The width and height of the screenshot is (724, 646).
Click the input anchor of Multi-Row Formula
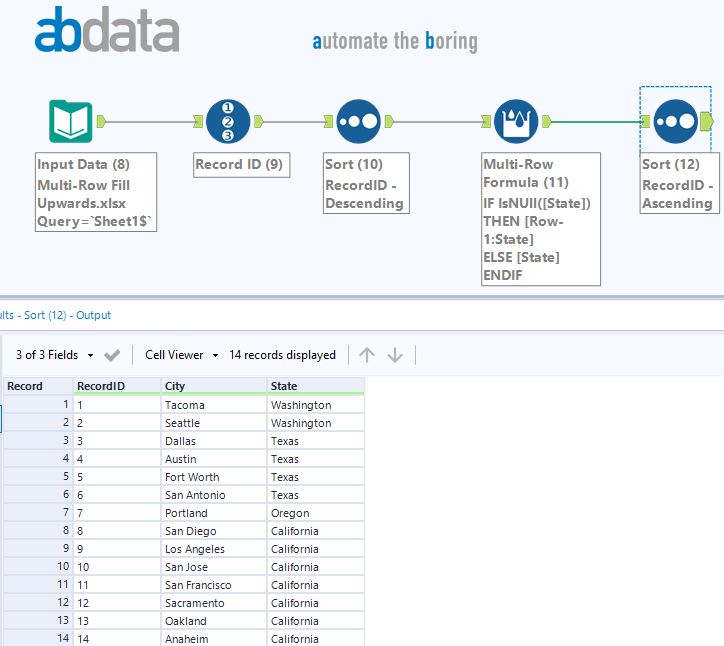486,121
